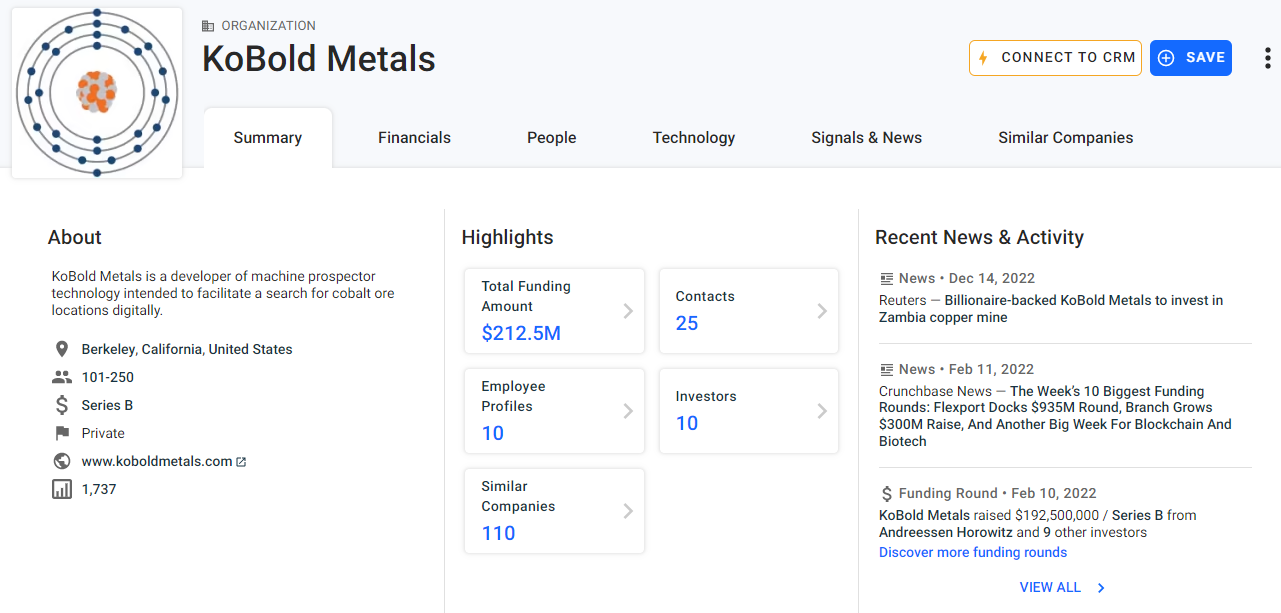Click the Connect to CRM button

pos(1055,58)
